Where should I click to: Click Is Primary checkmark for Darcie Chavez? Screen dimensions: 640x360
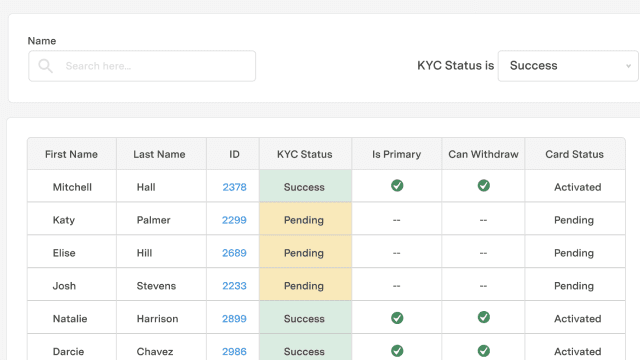coord(397,351)
